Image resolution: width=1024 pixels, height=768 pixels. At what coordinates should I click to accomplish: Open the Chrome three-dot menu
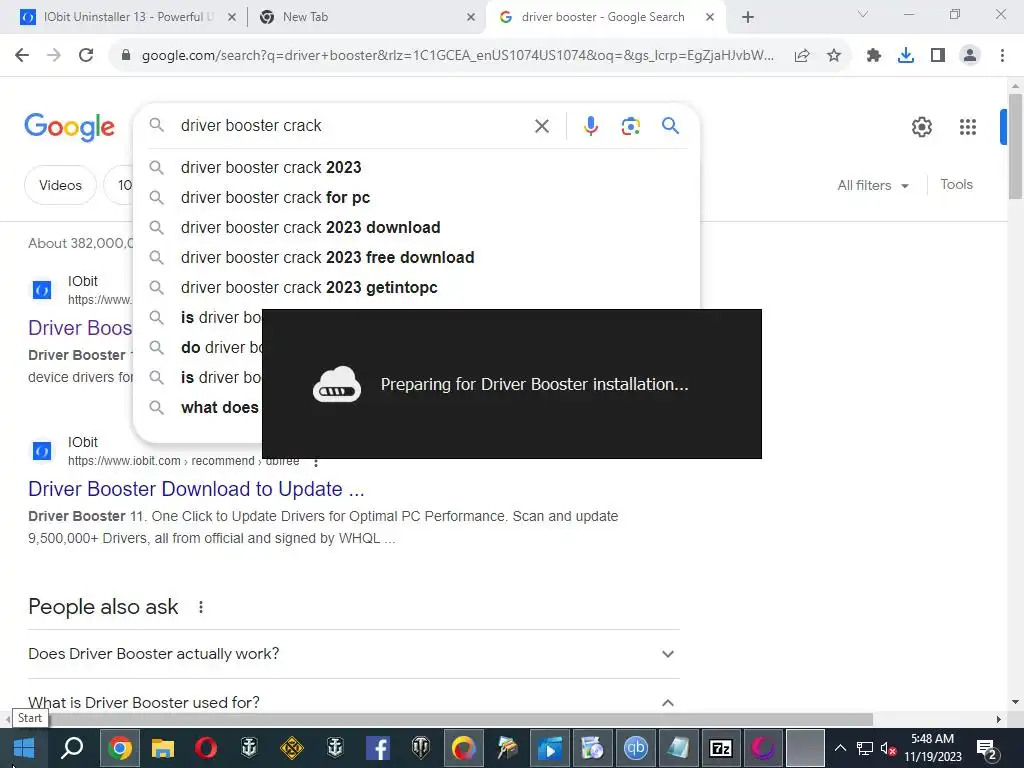pos(1002,56)
